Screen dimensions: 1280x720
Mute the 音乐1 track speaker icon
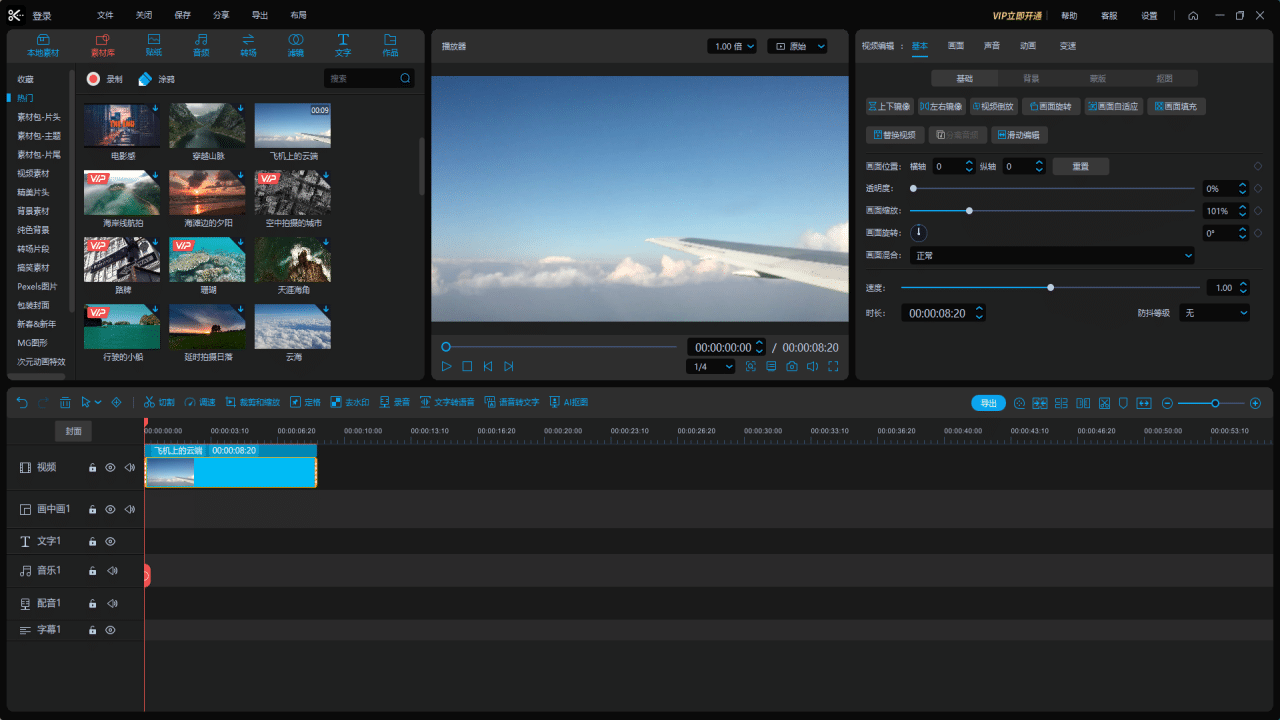click(x=112, y=571)
